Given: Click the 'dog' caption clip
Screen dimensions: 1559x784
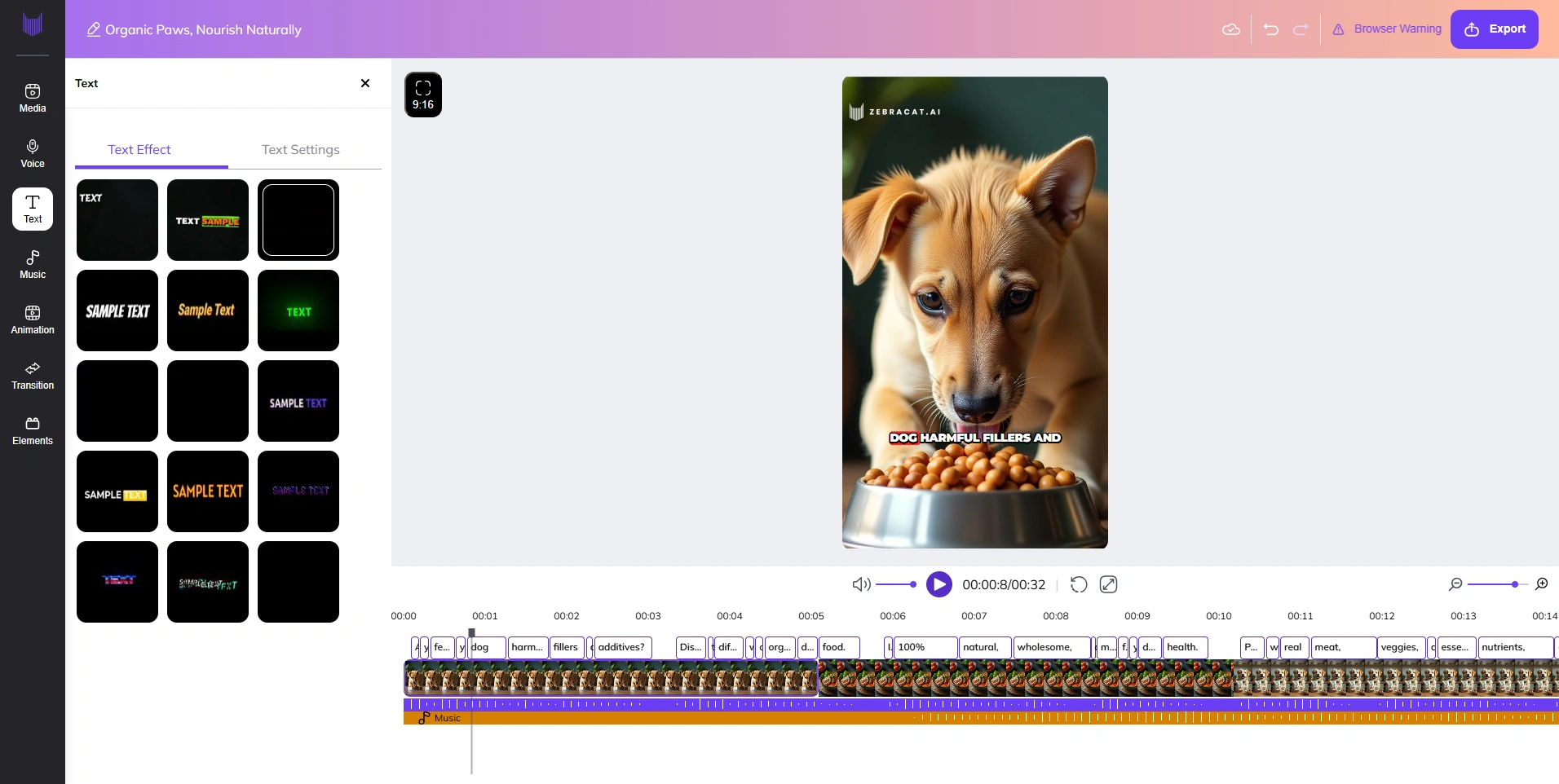Looking at the screenshot, I should pyautogui.click(x=487, y=647).
